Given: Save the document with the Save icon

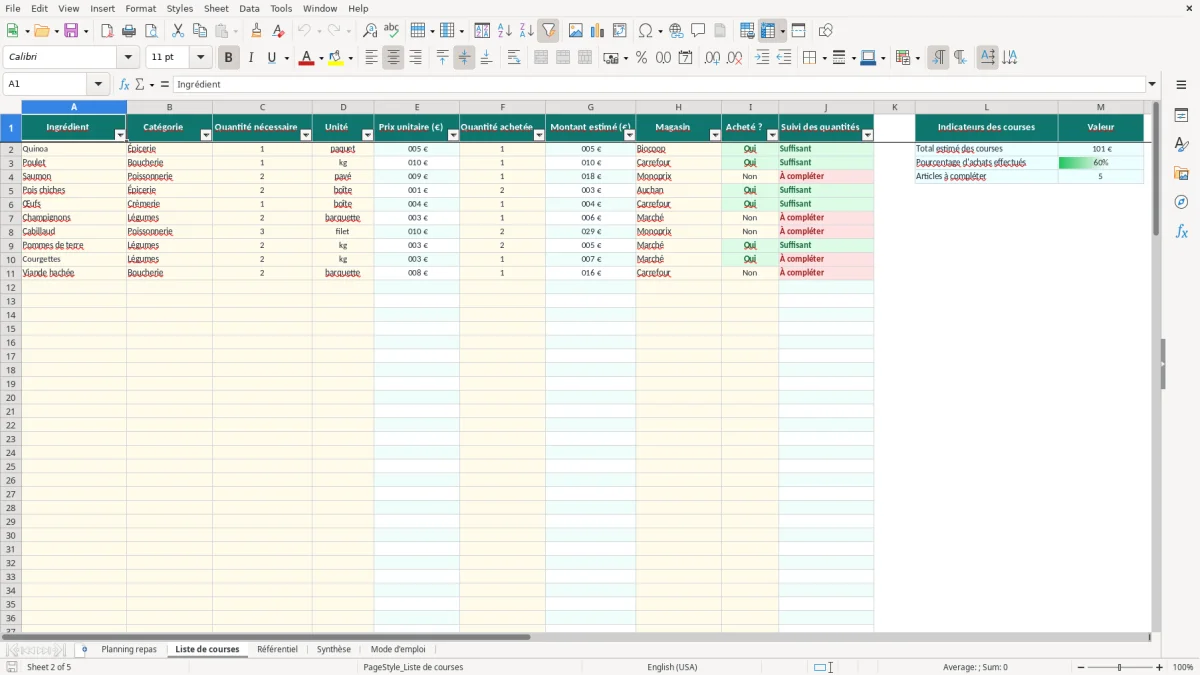Looking at the screenshot, I should click(71, 31).
